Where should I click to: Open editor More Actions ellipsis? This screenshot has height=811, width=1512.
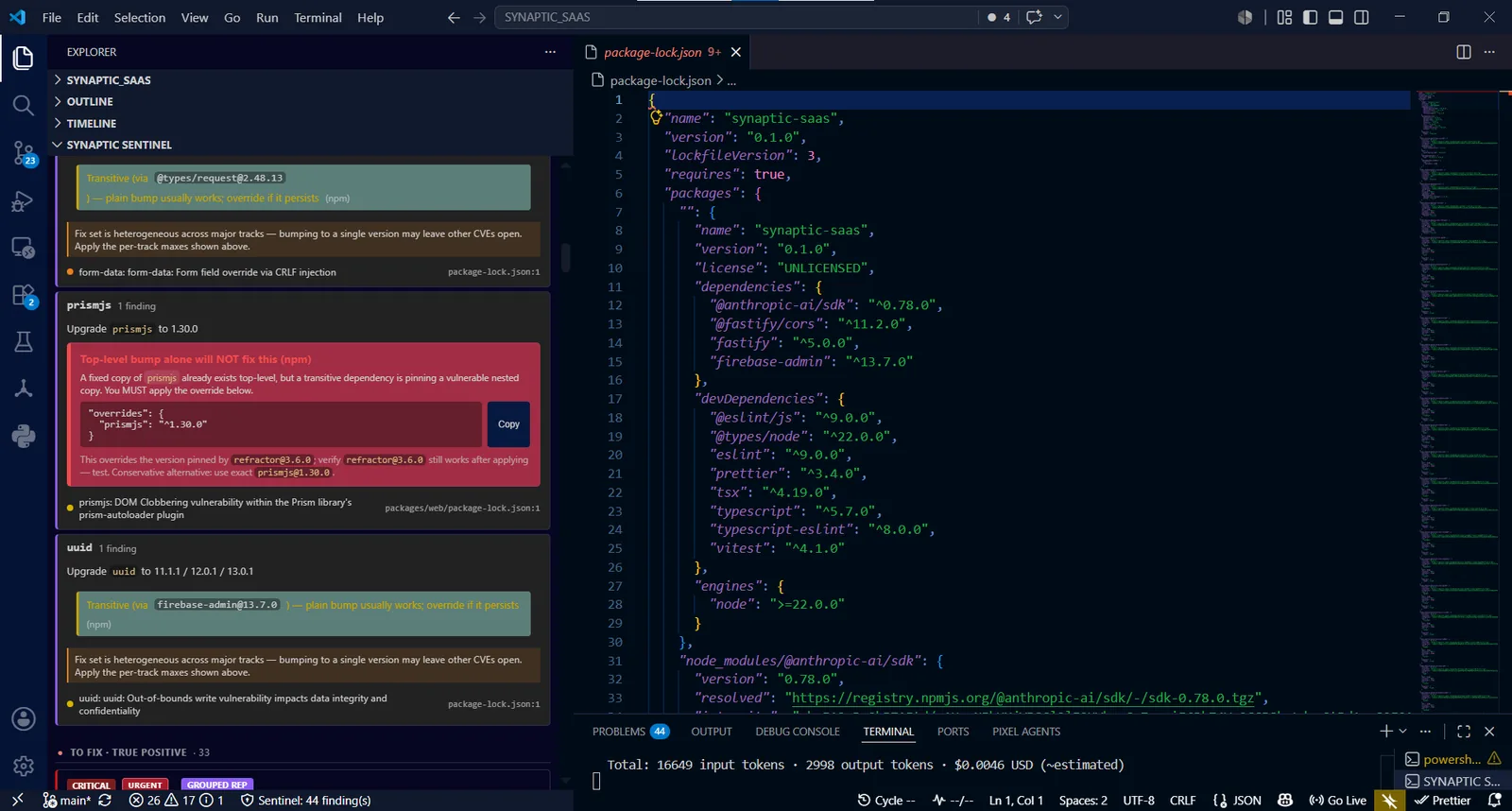point(1489,52)
